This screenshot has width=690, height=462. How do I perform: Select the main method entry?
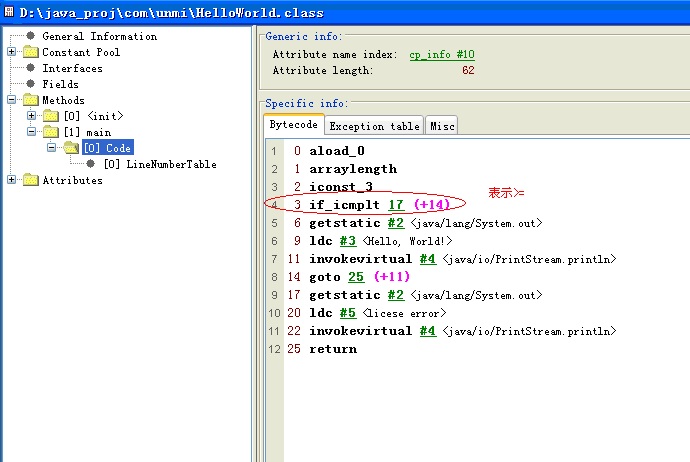(87, 132)
